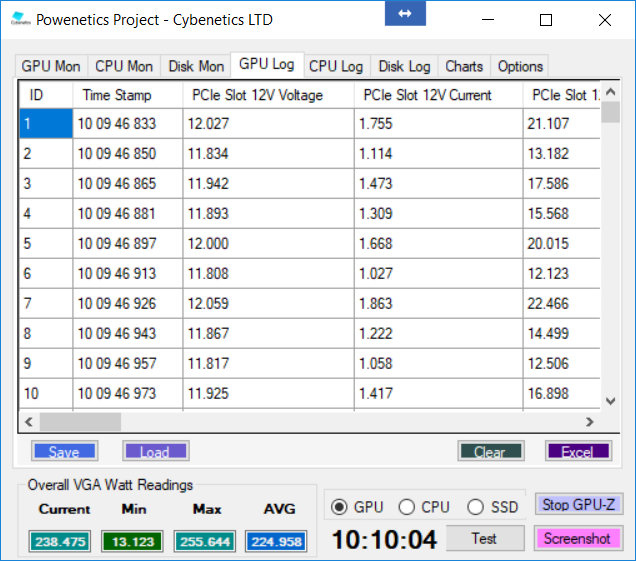Viewport: 636px width, 561px height.
Task: Click voltage cell 12.027
Action: coord(268,123)
